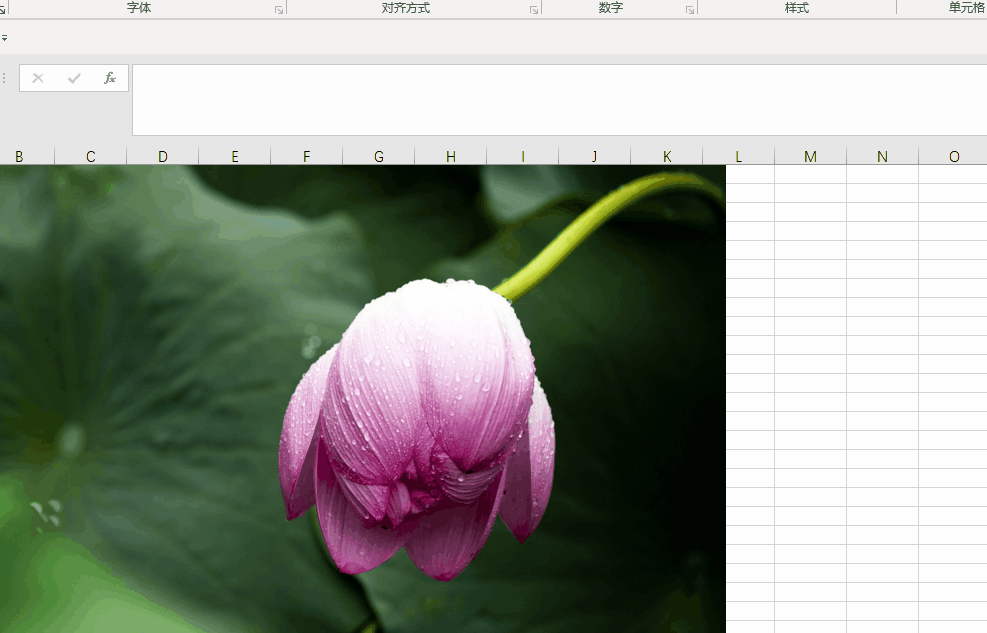Select entire column N via its header
This screenshot has height=633, width=987.
click(882, 156)
